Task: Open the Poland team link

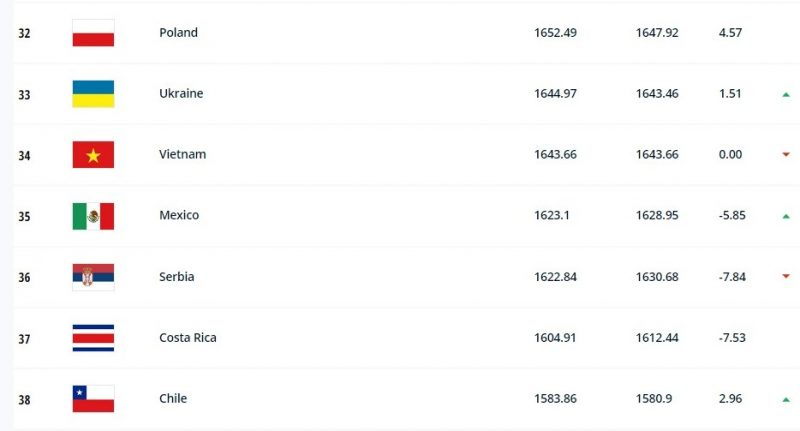Action: 178,33
